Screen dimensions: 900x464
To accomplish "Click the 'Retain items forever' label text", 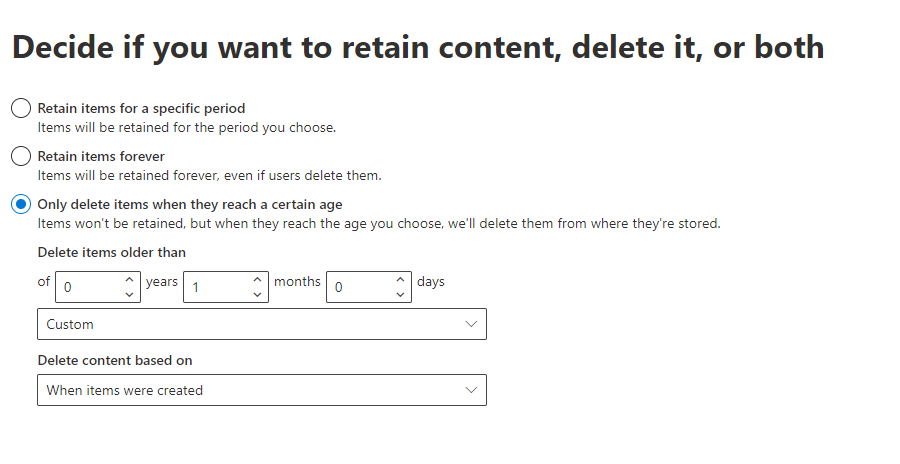I will coord(101,156).
